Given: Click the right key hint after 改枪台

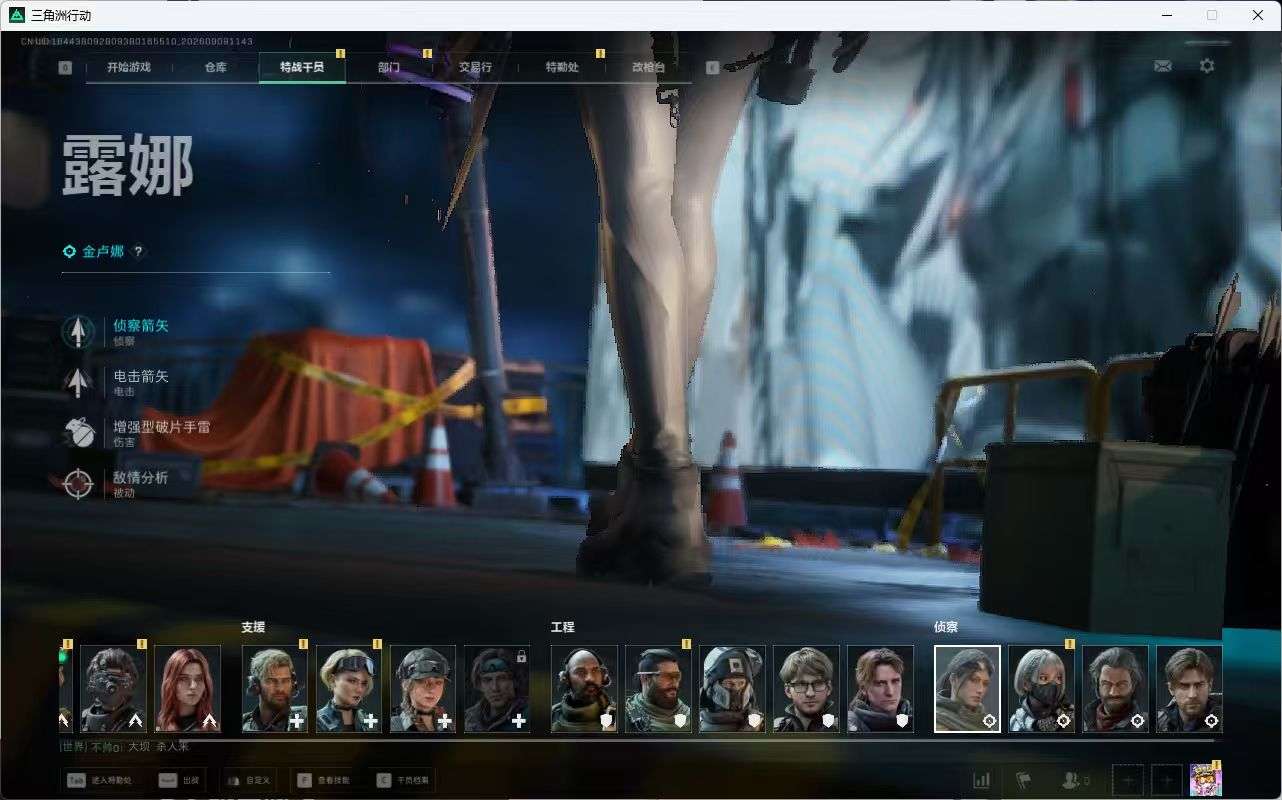Looking at the screenshot, I should pyautogui.click(x=712, y=68).
